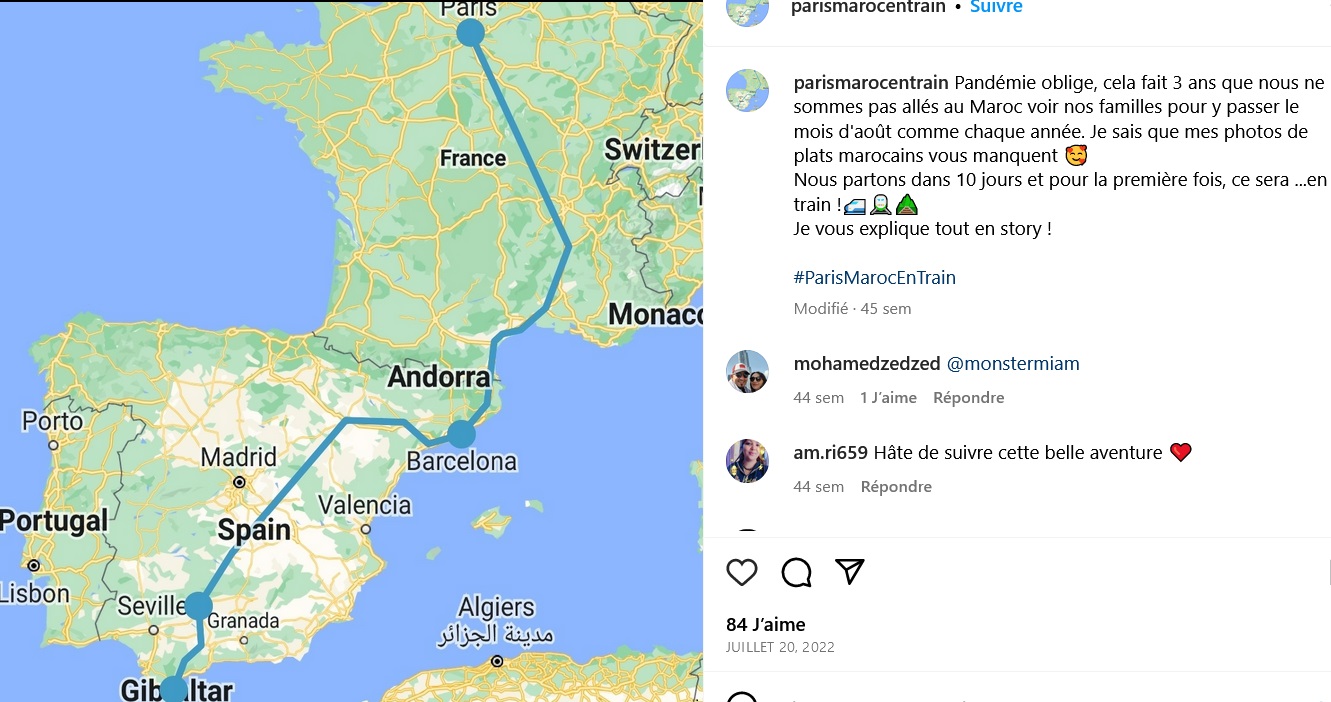This screenshot has width=1331, height=702.
Task: Reply to am.ri659 comment with Répondre
Action: tap(896, 487)
